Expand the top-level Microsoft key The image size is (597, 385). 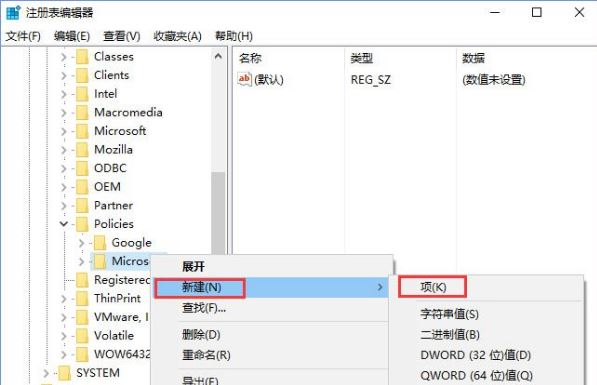click(64, 131)
